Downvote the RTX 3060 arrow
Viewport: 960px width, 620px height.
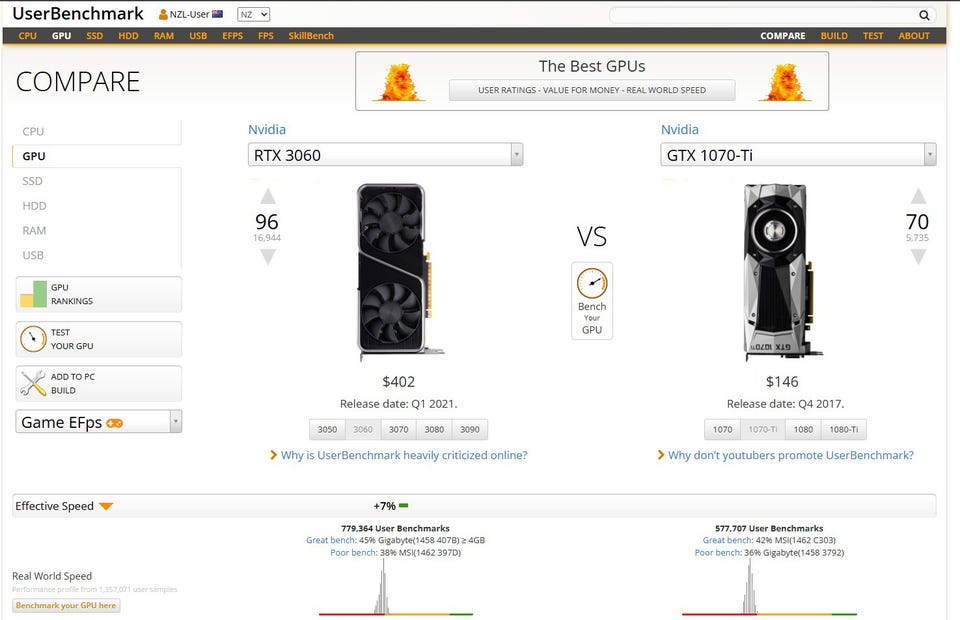click(x=268, y=257)
